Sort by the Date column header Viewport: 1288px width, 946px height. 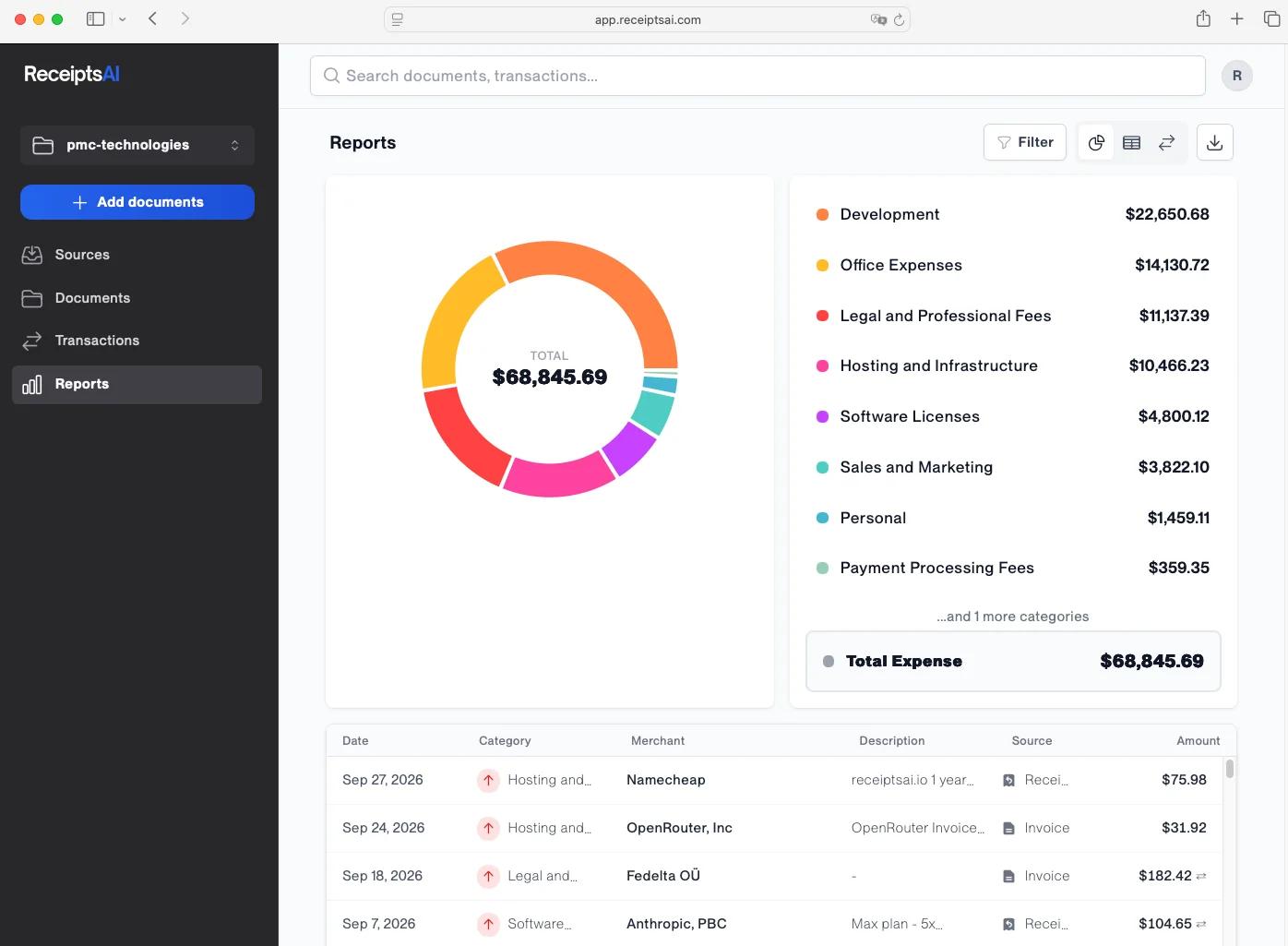355,740
